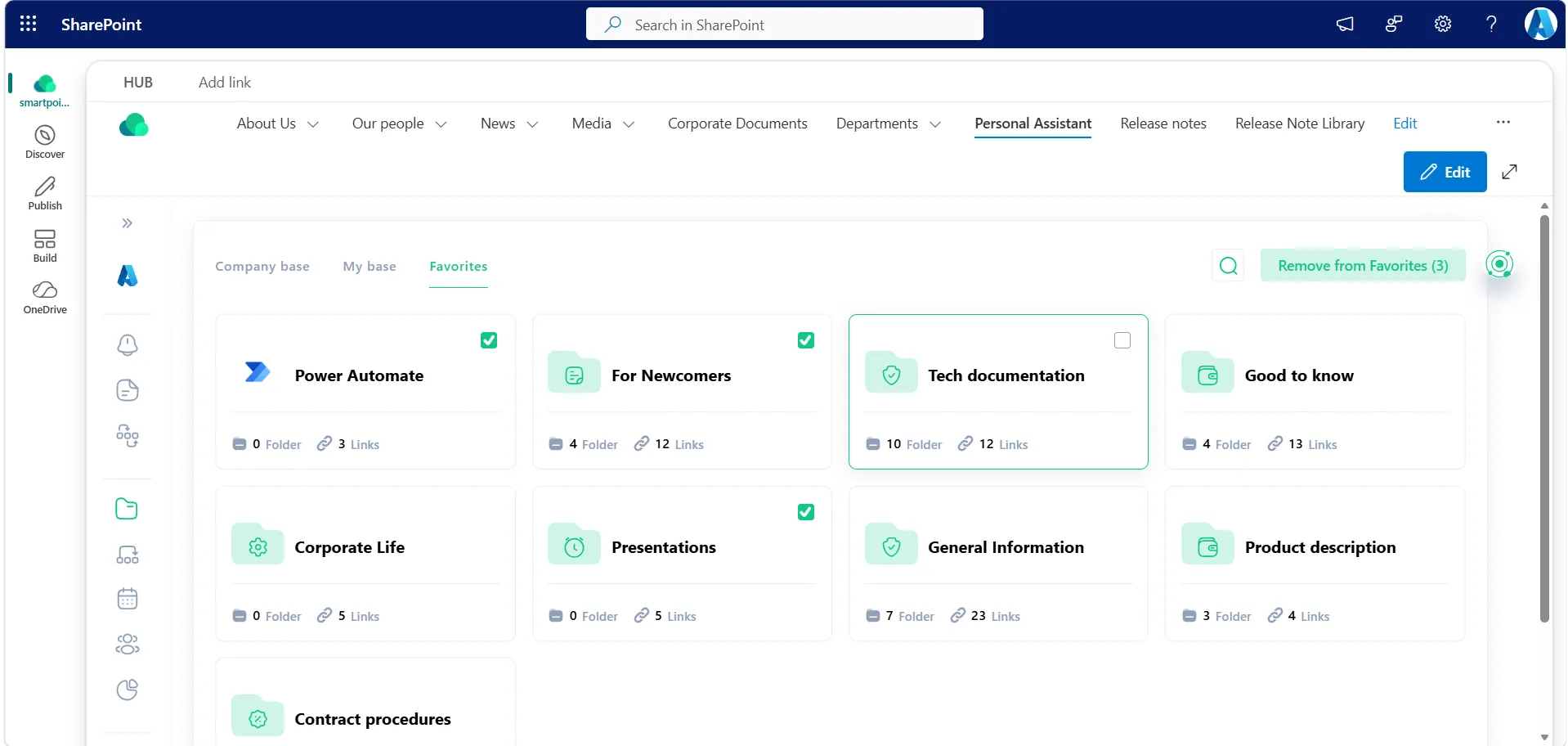Expand the Departments menu chevron
This screenshot has width=1568, height=746.
pyautogui.click(x=936, y=124)
